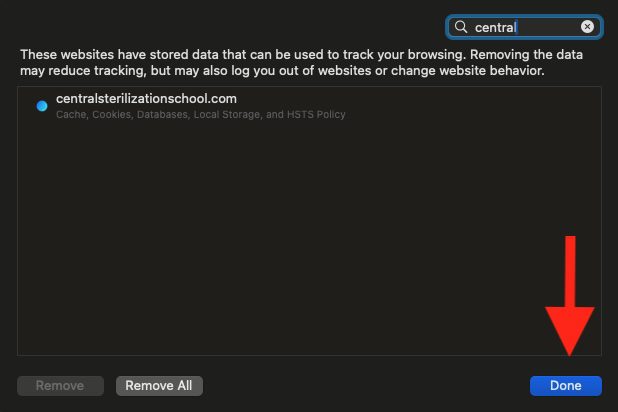Image resolution: width=618 pixels, height=412 pixels.
Task: Click the Remove All button
Action: point(159,386)
